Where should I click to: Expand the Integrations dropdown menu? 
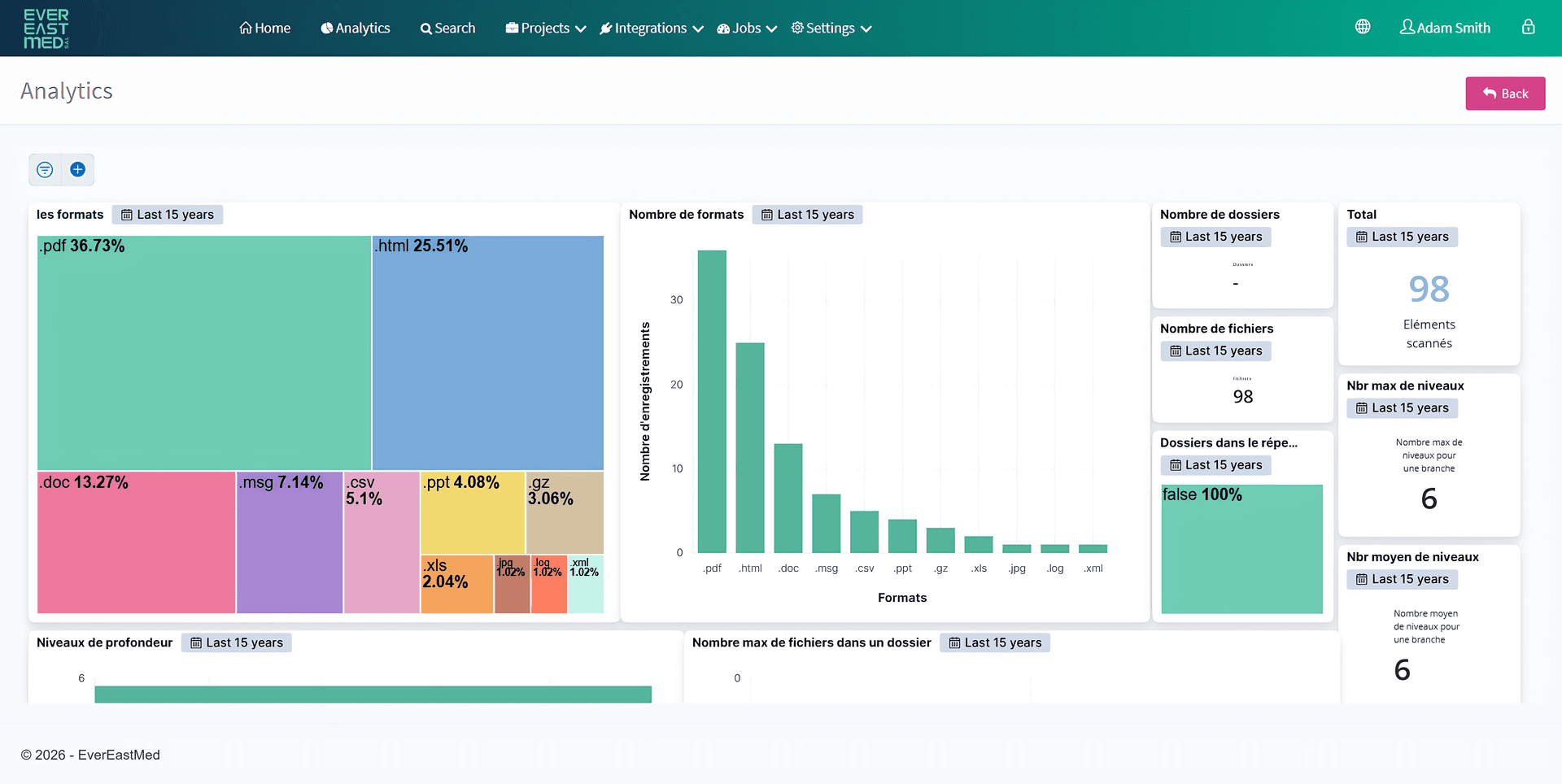[x=652, y=28]
